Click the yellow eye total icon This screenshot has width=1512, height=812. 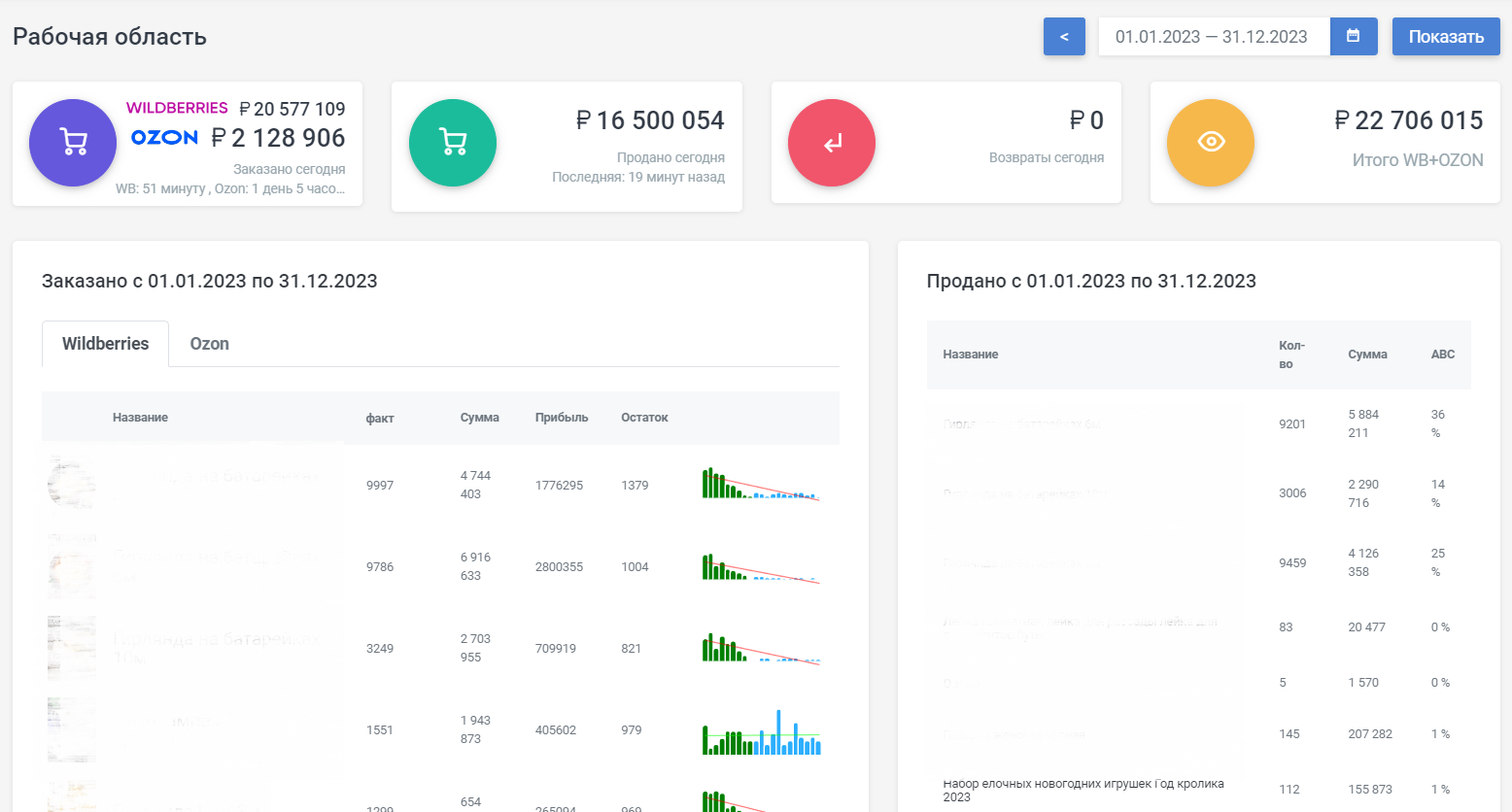point(1211,143)
